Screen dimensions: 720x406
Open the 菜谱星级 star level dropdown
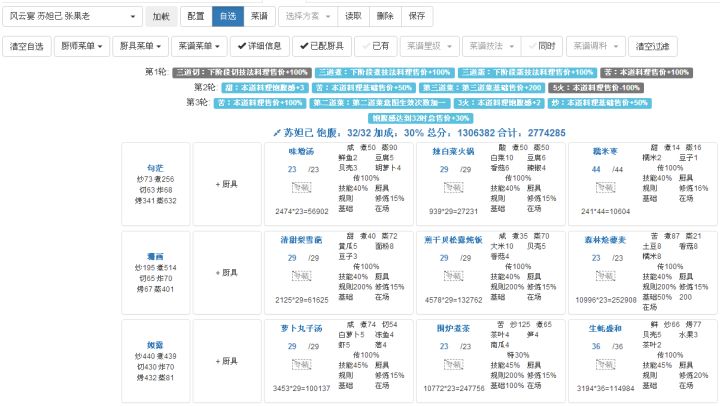click(429, 46)
